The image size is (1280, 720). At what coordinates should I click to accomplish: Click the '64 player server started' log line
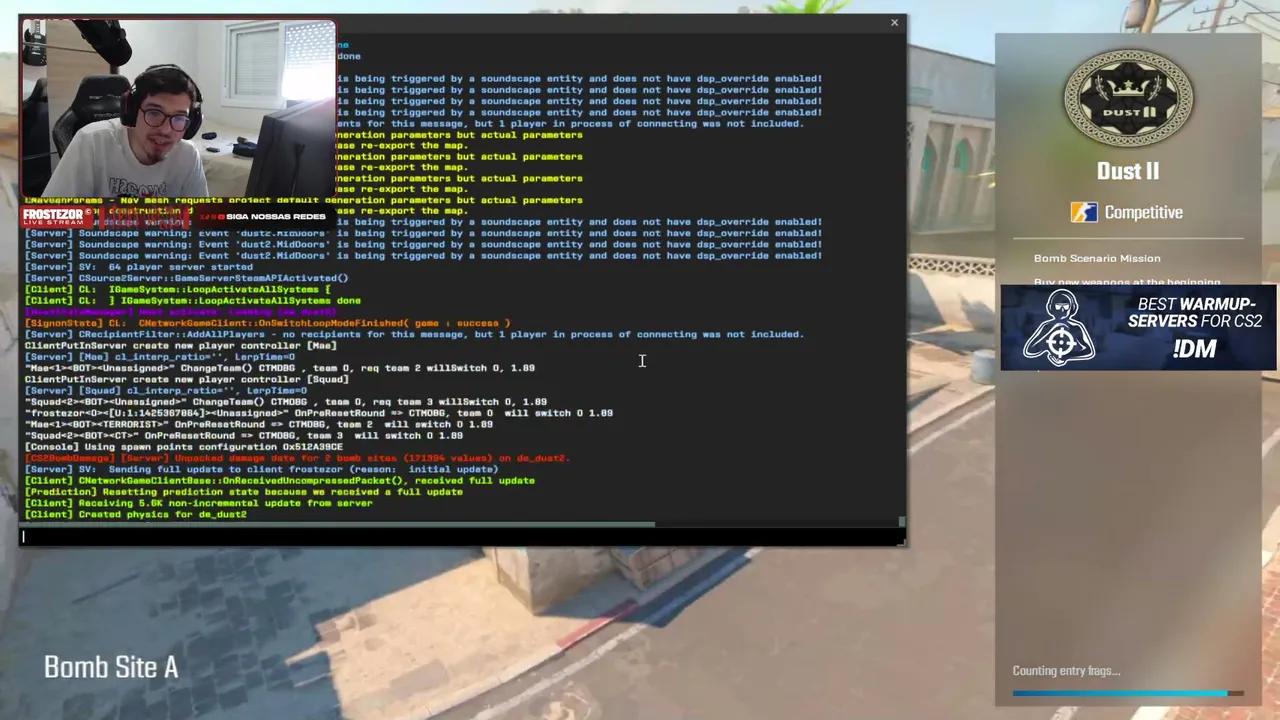139,267
